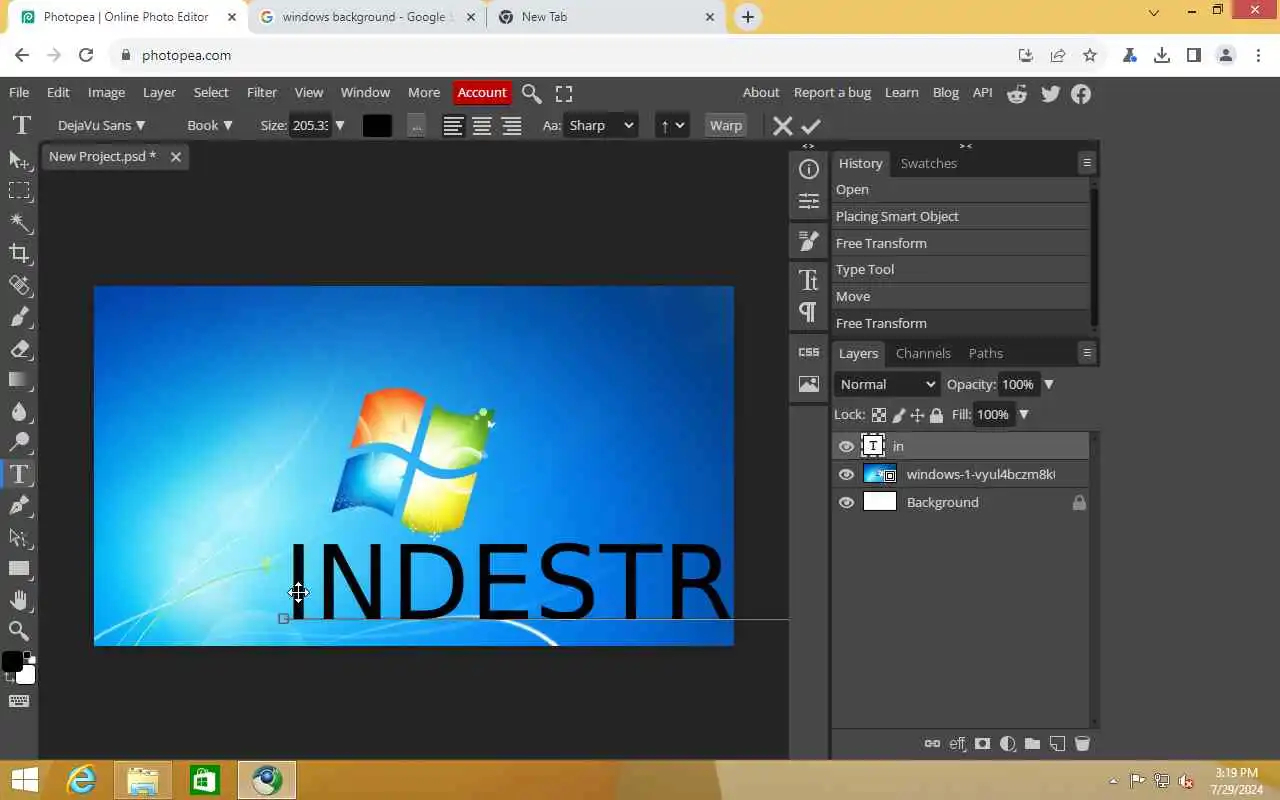Open the Fill dropdown arrow
1280x800 pixels.
tap(1024, 415)
